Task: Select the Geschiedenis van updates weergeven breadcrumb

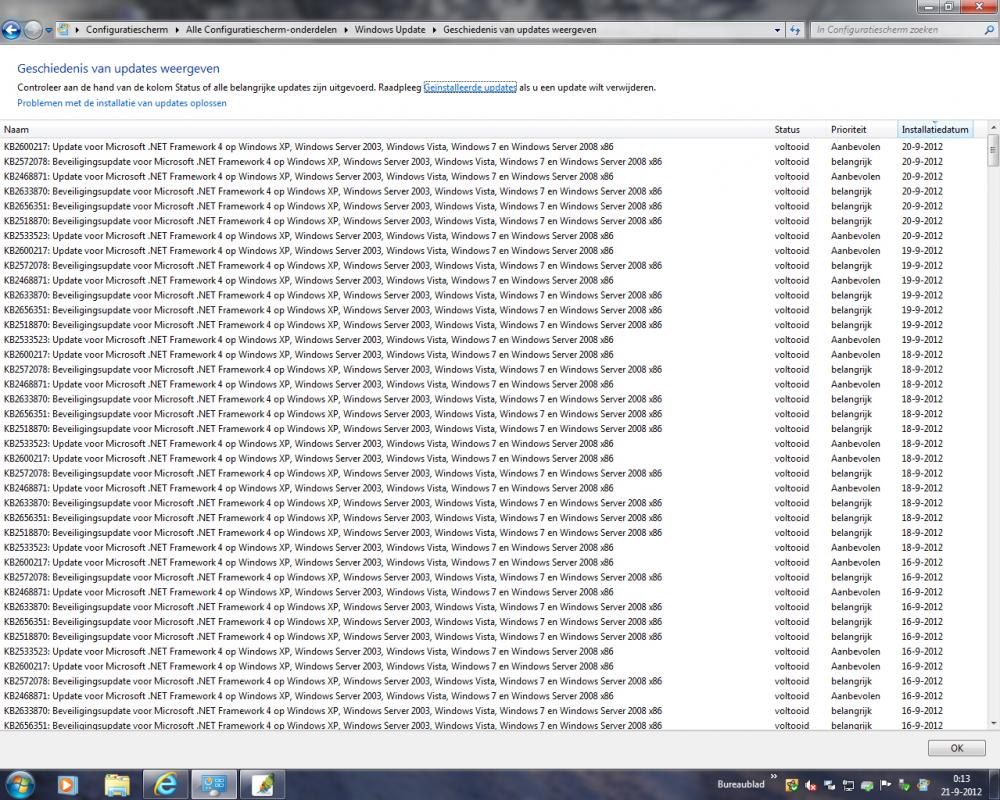Action: (x=520, y=30)
